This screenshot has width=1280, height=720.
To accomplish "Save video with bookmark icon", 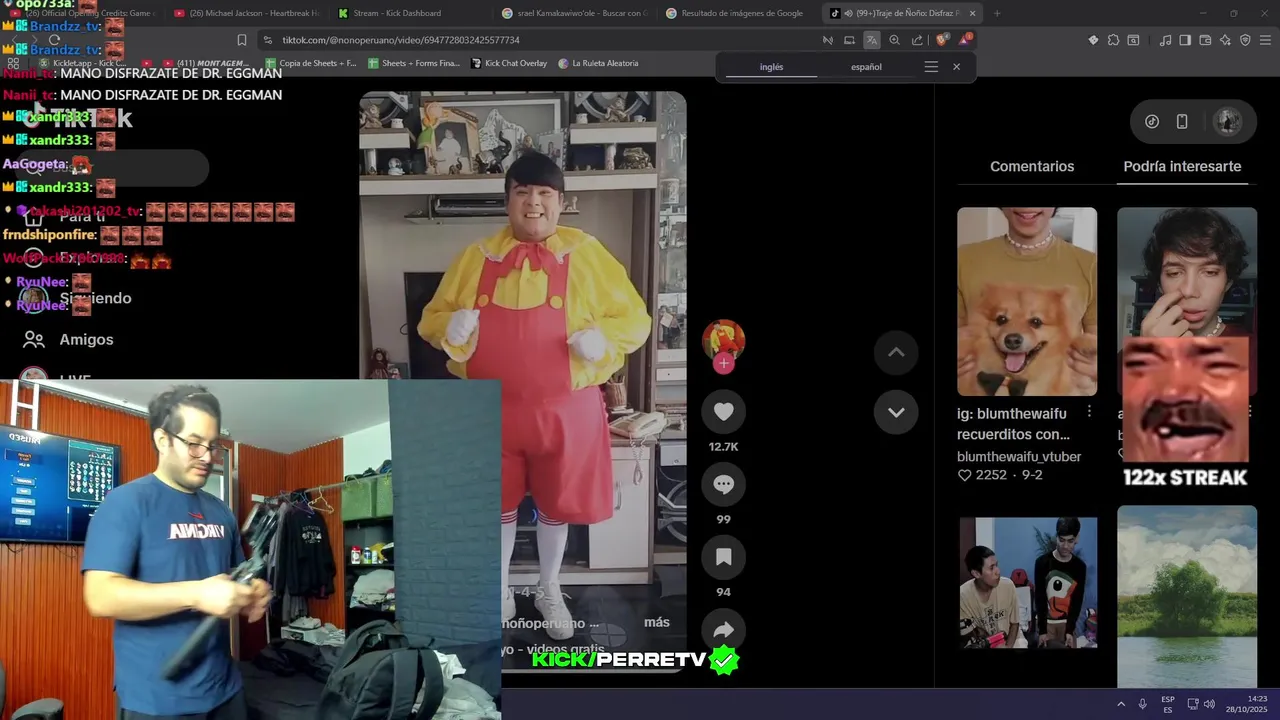I will (724, 557).
